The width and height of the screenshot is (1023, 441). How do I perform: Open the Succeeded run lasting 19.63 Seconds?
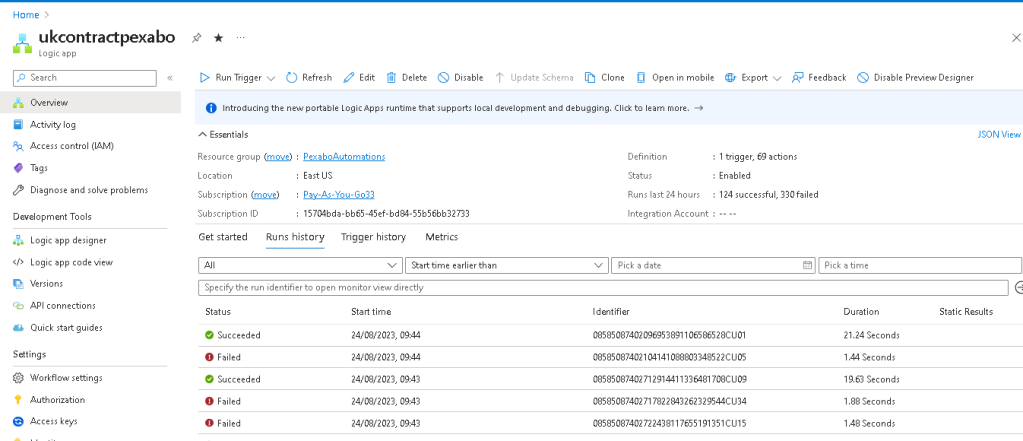pos(609,379)
